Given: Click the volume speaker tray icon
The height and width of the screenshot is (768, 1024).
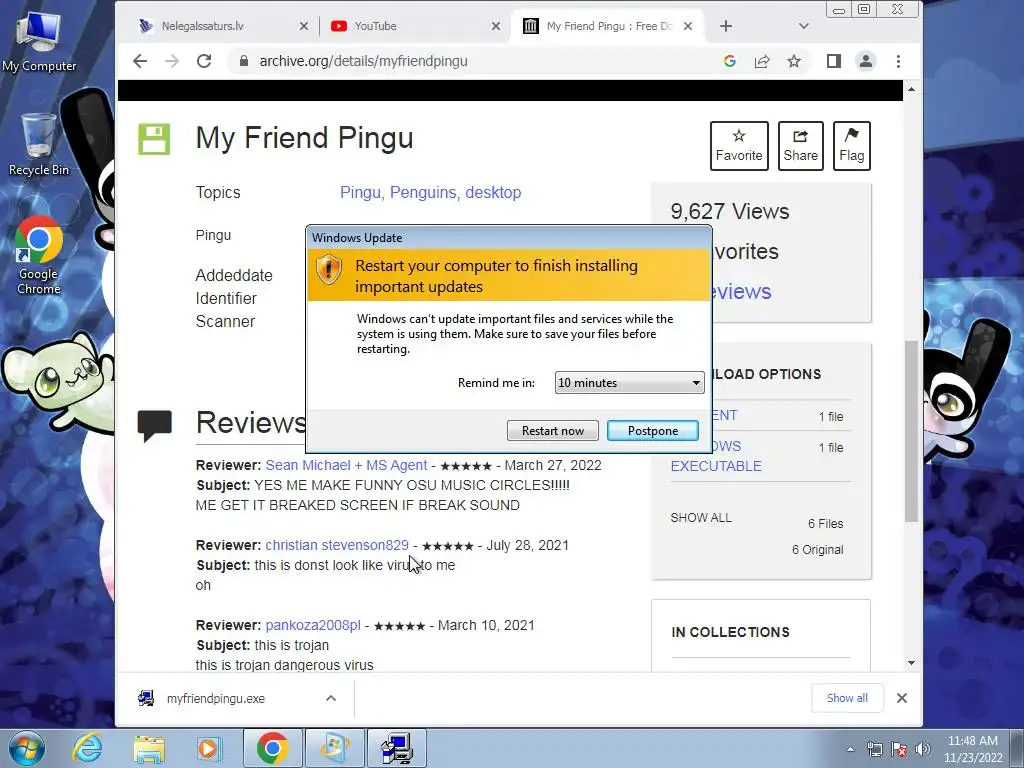Looking at the screenshot, I should 923,749.
